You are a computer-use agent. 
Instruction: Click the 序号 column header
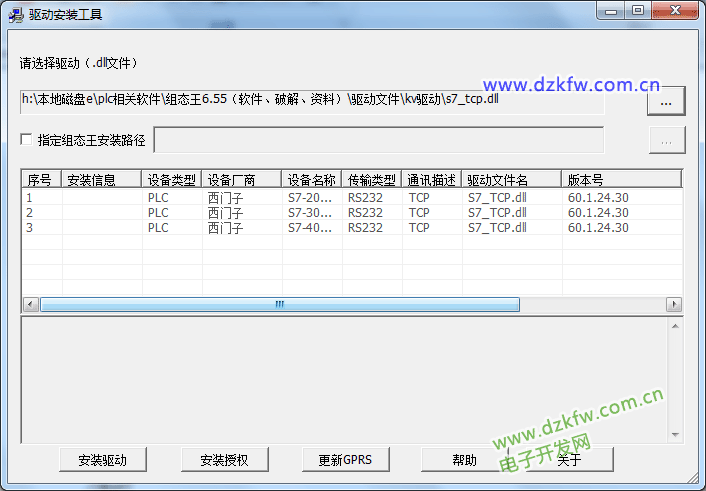(41, 180)
